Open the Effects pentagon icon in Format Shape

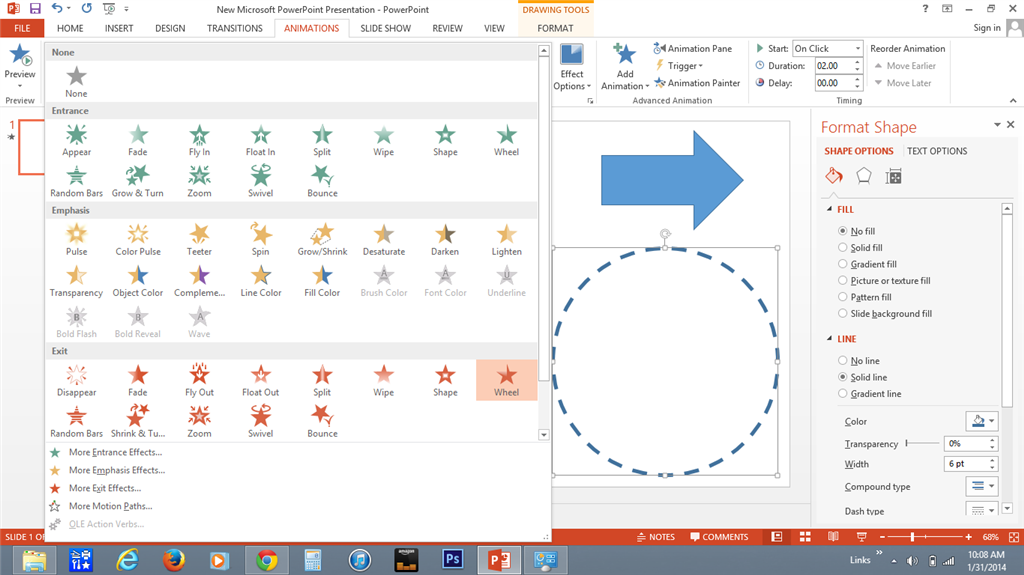863,176
